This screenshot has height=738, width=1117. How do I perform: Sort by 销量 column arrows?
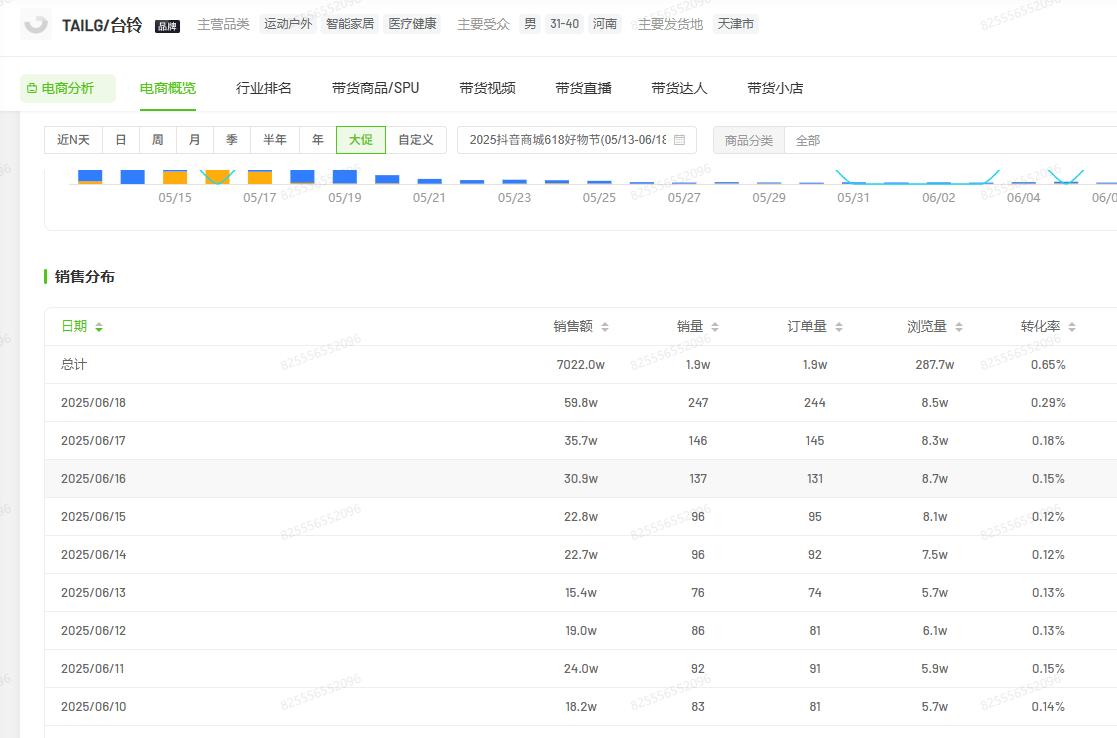point(714,327)
